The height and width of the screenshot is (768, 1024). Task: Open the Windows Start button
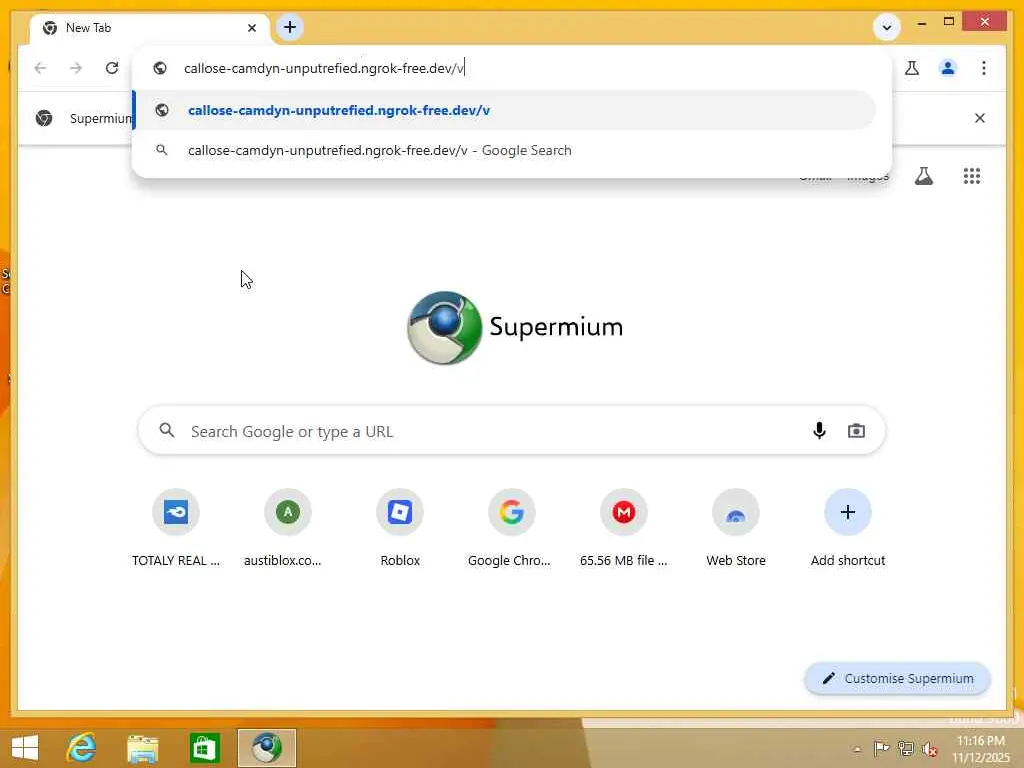click(25, 748)
